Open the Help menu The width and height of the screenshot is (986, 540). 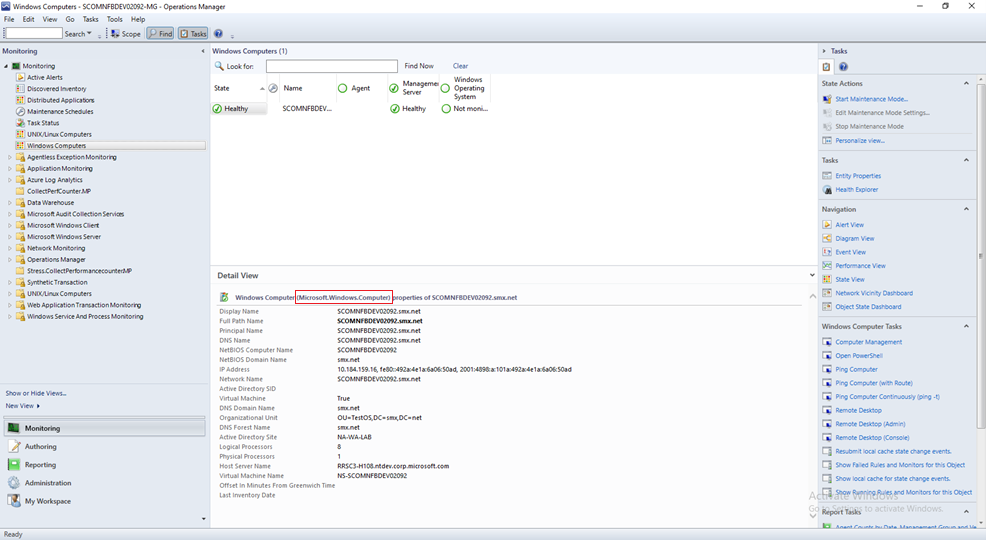point(138,19)
